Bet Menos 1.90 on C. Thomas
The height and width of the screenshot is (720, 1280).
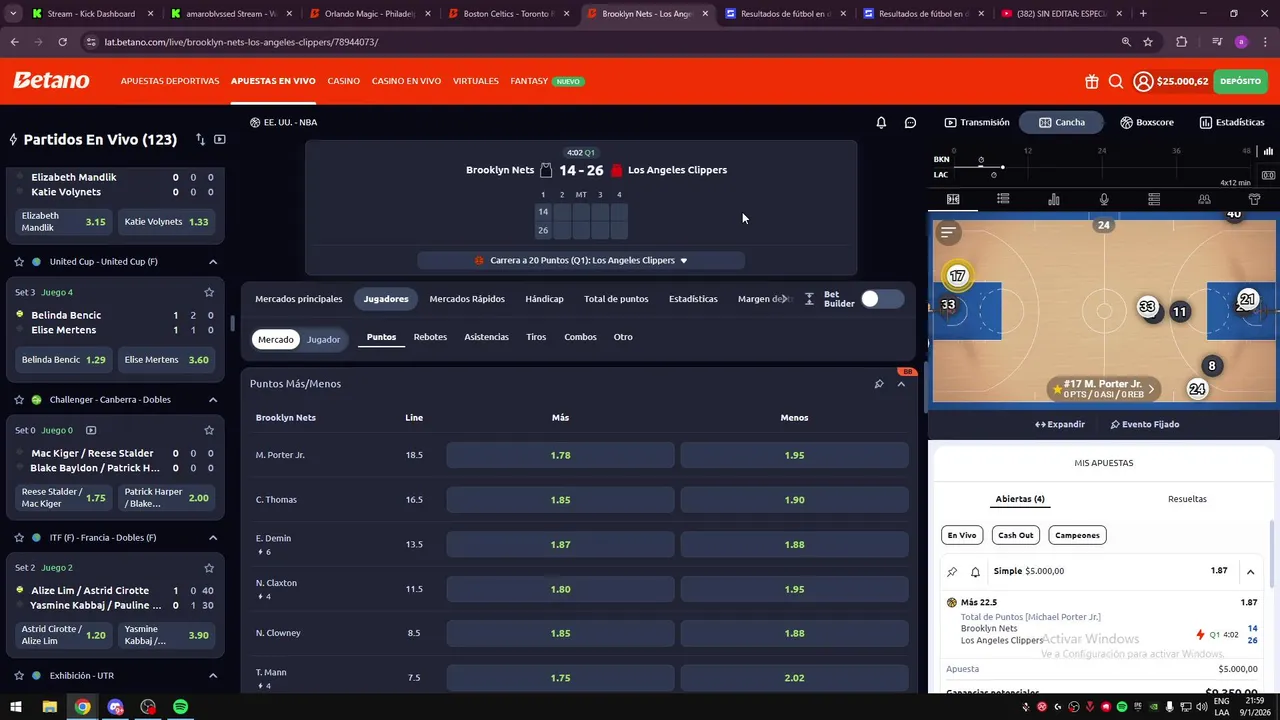[794, 500]
